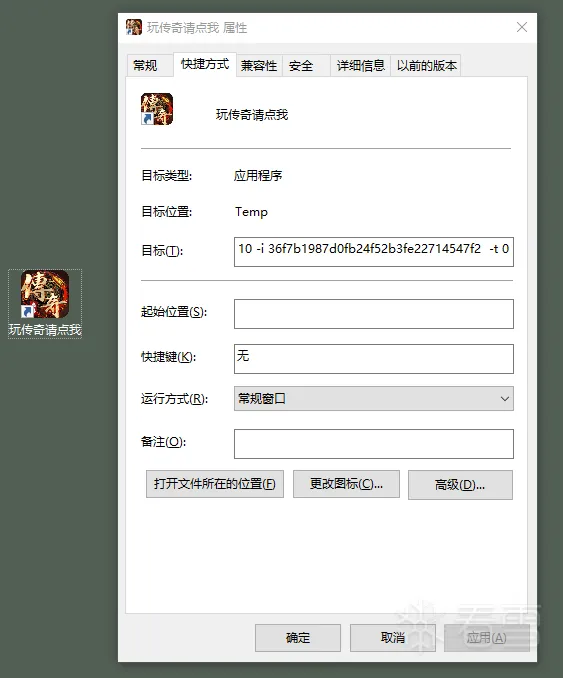Confirm with the 确定 button
This screenshot has height=678, width=563.
298,638
